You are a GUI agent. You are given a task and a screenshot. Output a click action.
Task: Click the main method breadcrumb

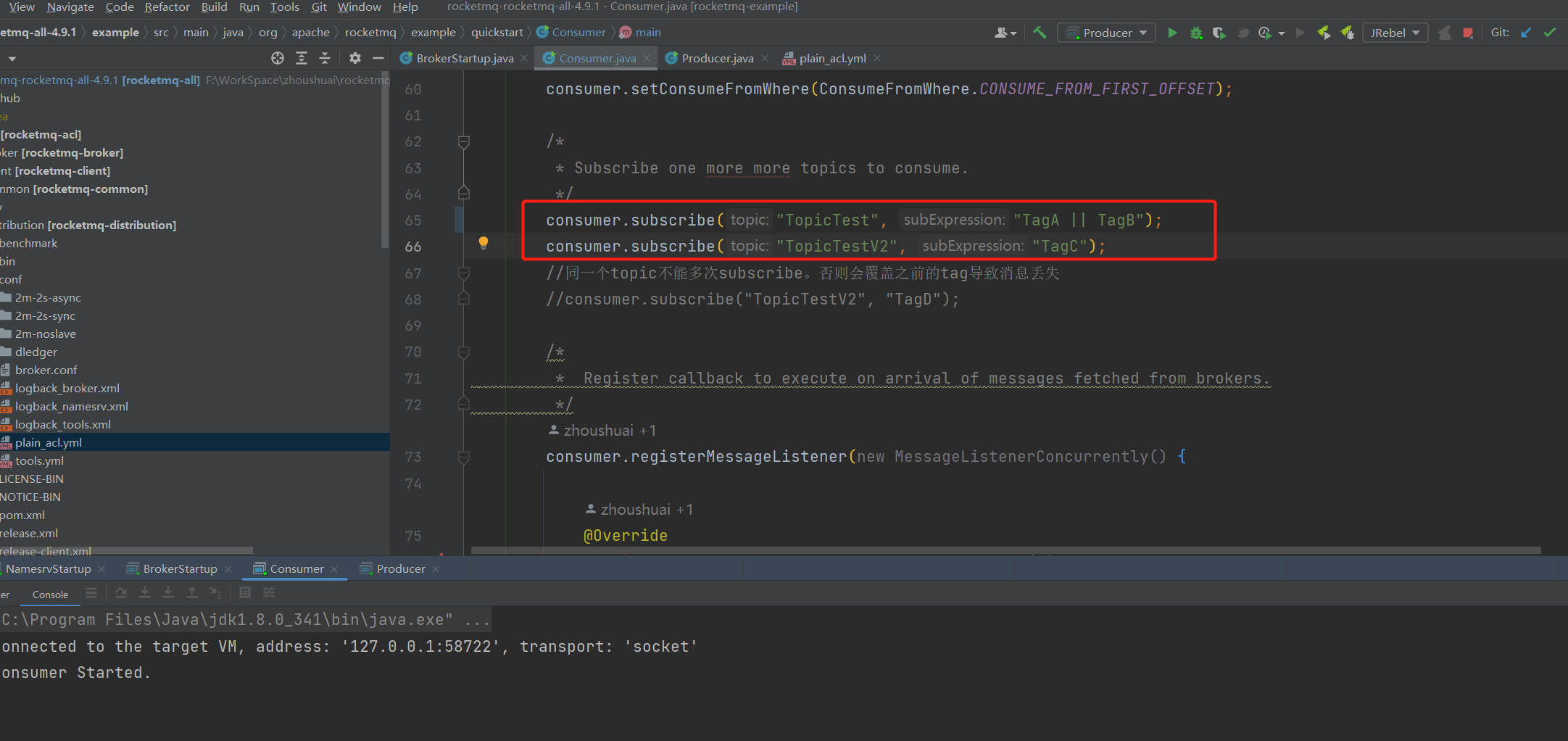(640, 33)
